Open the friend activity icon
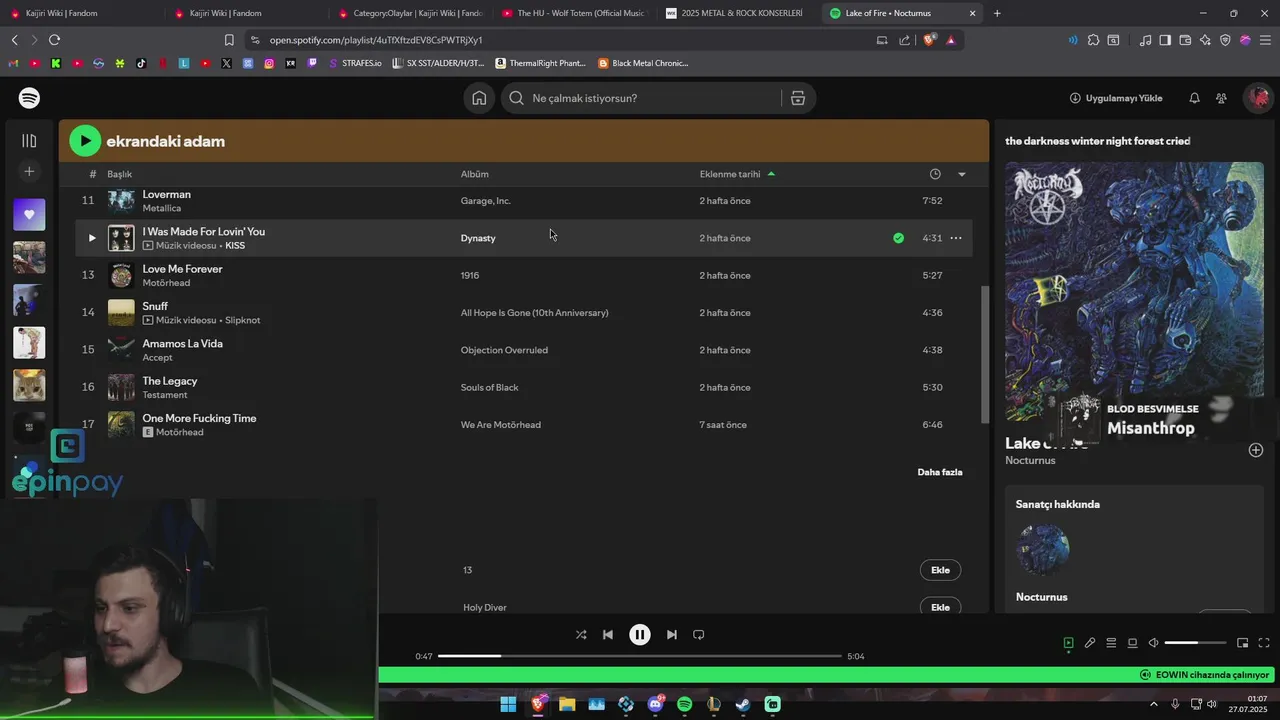Screen dimensions: 1280x720 point(1221,98)
